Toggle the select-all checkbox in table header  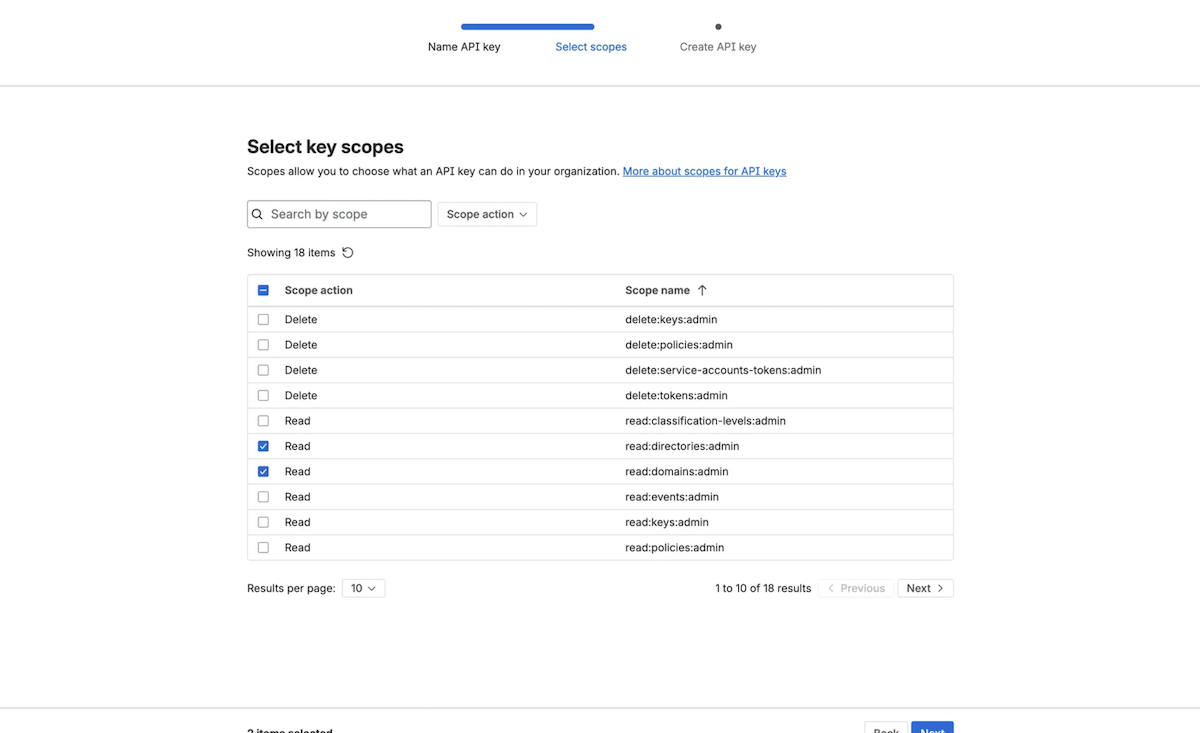[263, 289]
